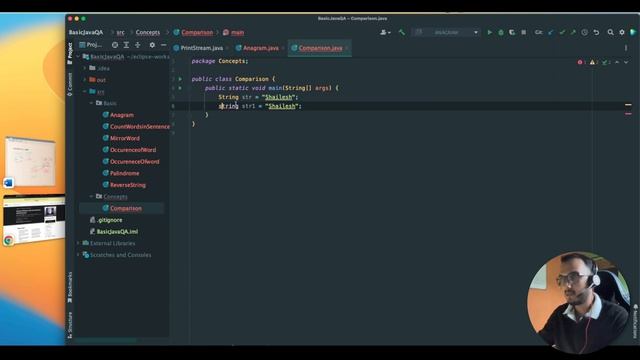
Task: Click the red error count indicator
Action: click(582, 62)
